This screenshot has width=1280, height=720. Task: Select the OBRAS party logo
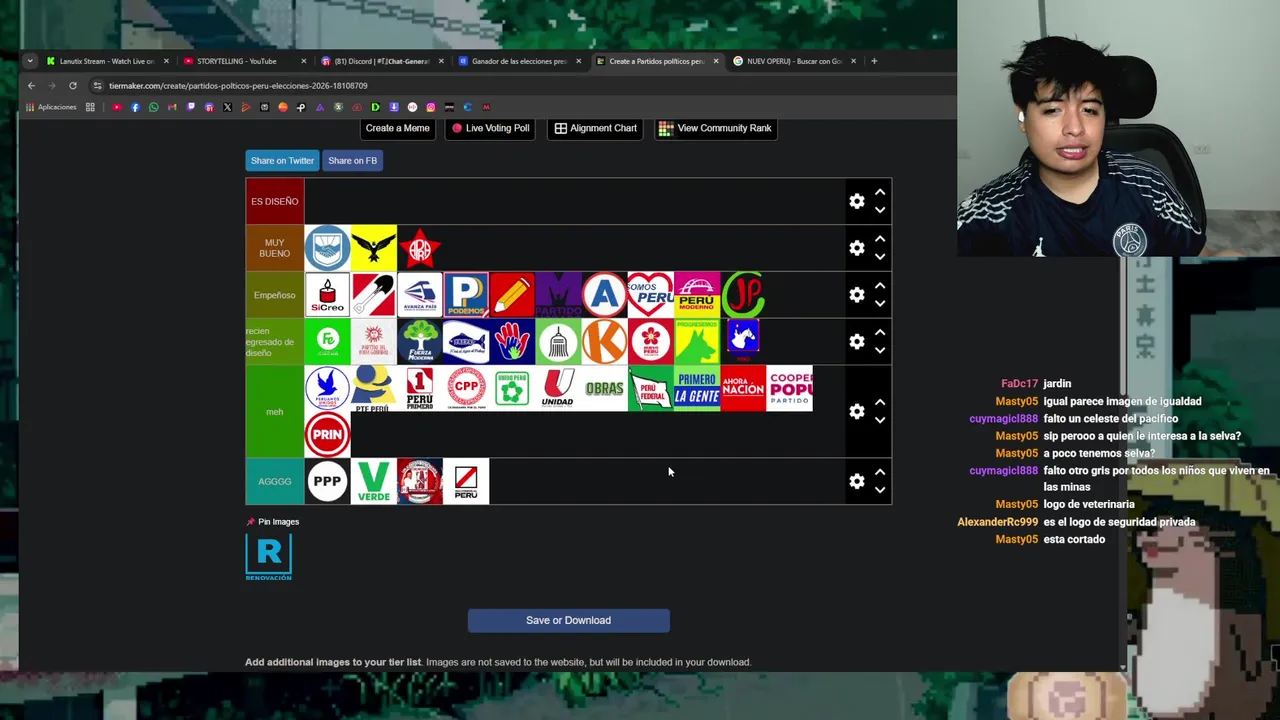[x=604, y=388]
